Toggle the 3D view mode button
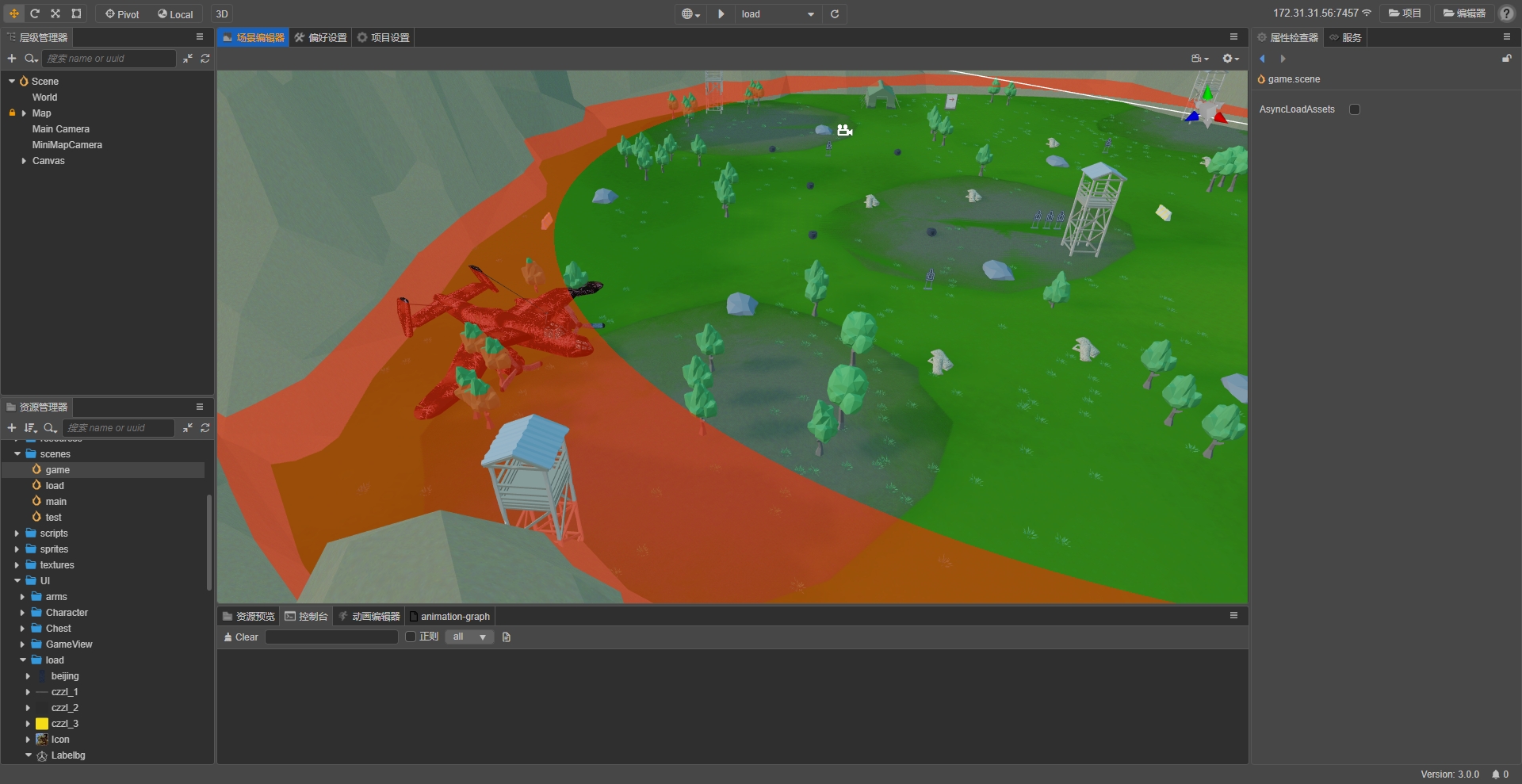 [x=222, y=13]
